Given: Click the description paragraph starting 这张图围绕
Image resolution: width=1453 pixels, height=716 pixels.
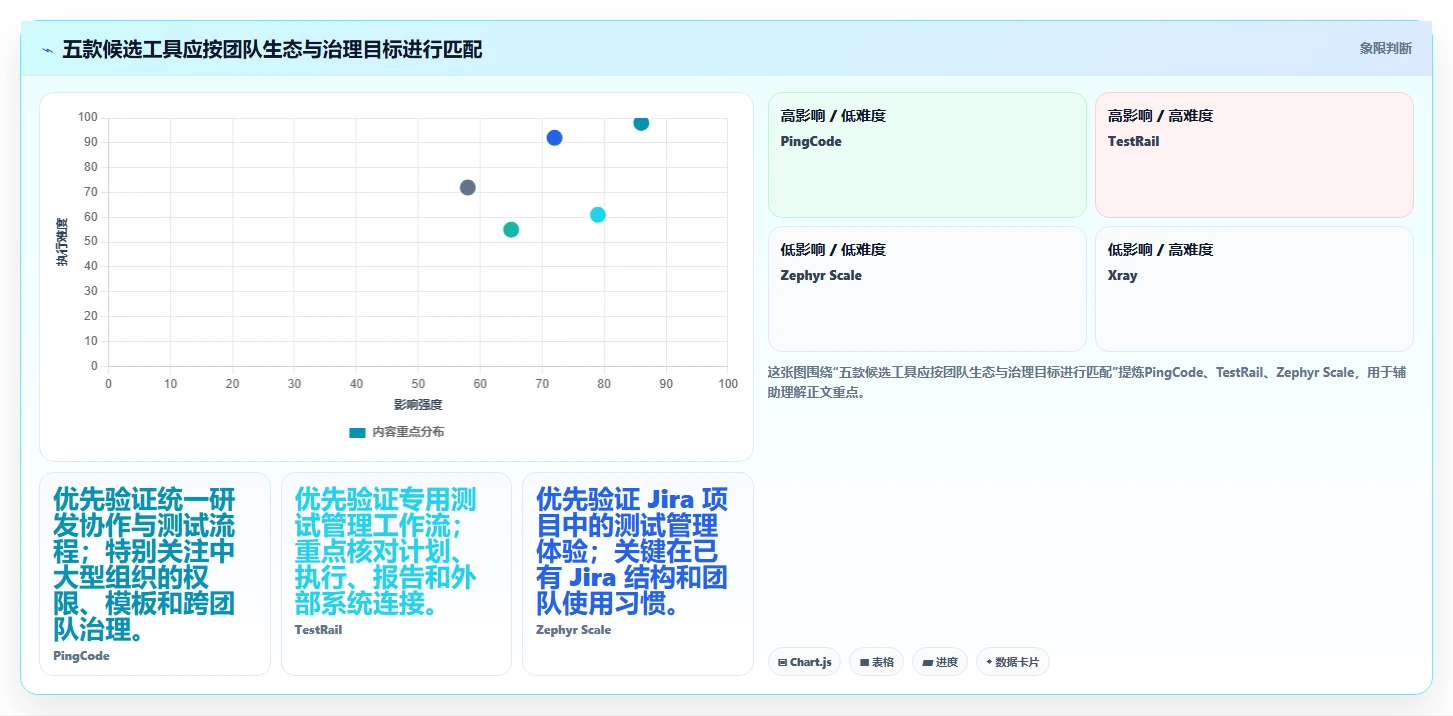Looking at the screenshot, I should point(1090,382).
